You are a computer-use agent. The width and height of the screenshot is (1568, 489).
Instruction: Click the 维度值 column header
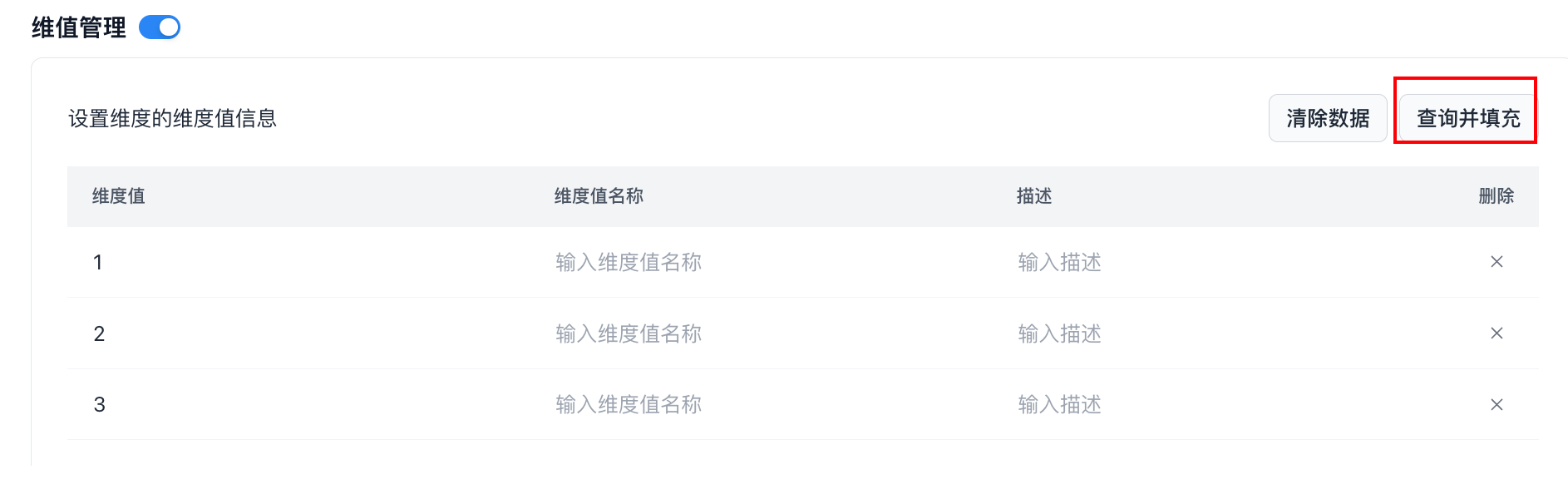tap(118, 196)
